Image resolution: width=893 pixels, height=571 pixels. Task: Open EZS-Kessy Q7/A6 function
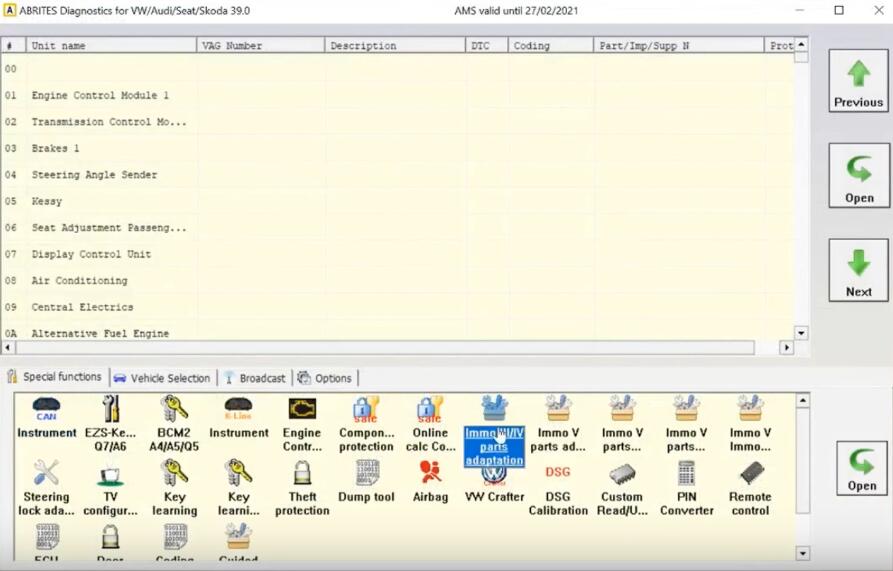coord(110,424)
